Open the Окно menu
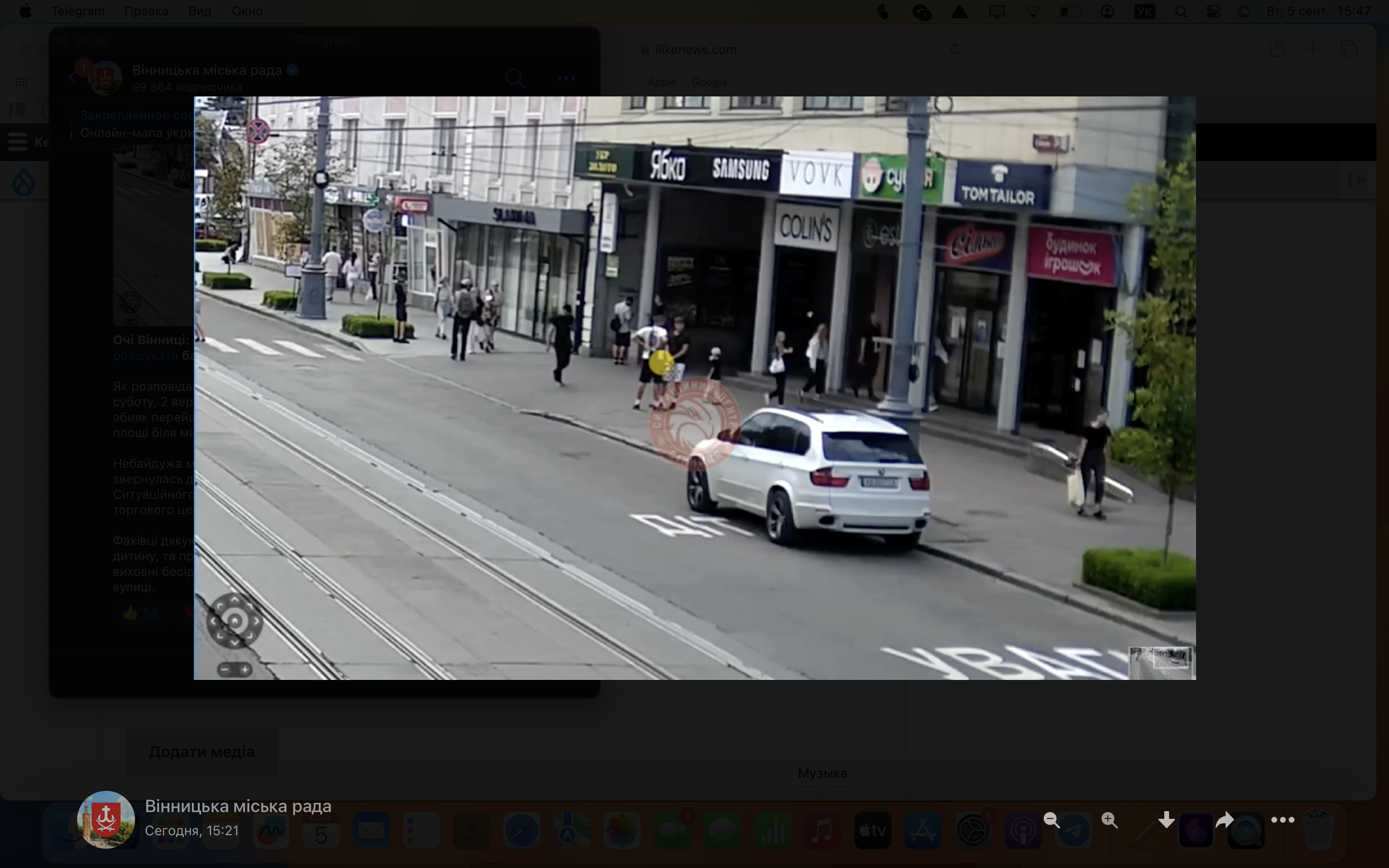 (x=247, y=11)
